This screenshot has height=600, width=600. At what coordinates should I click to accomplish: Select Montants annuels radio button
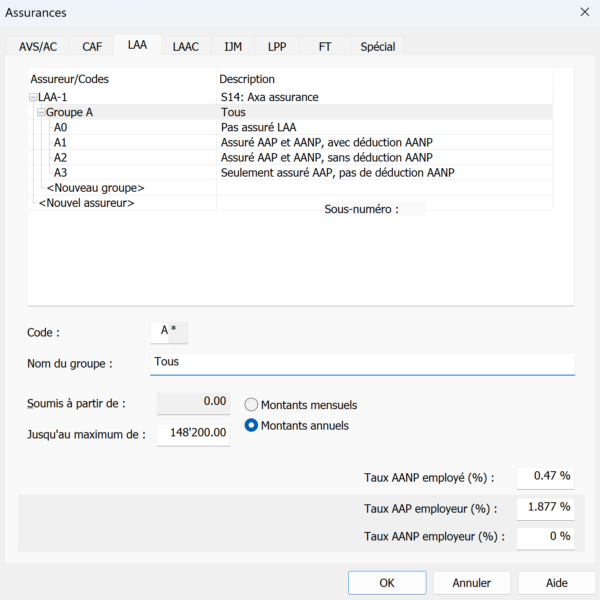[251, 426]
